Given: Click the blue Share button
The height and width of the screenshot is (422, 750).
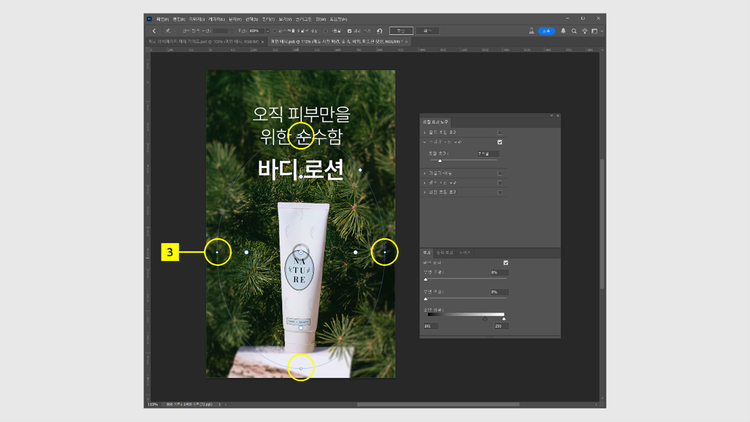Looking at the screenshot, I should (547, 31).
